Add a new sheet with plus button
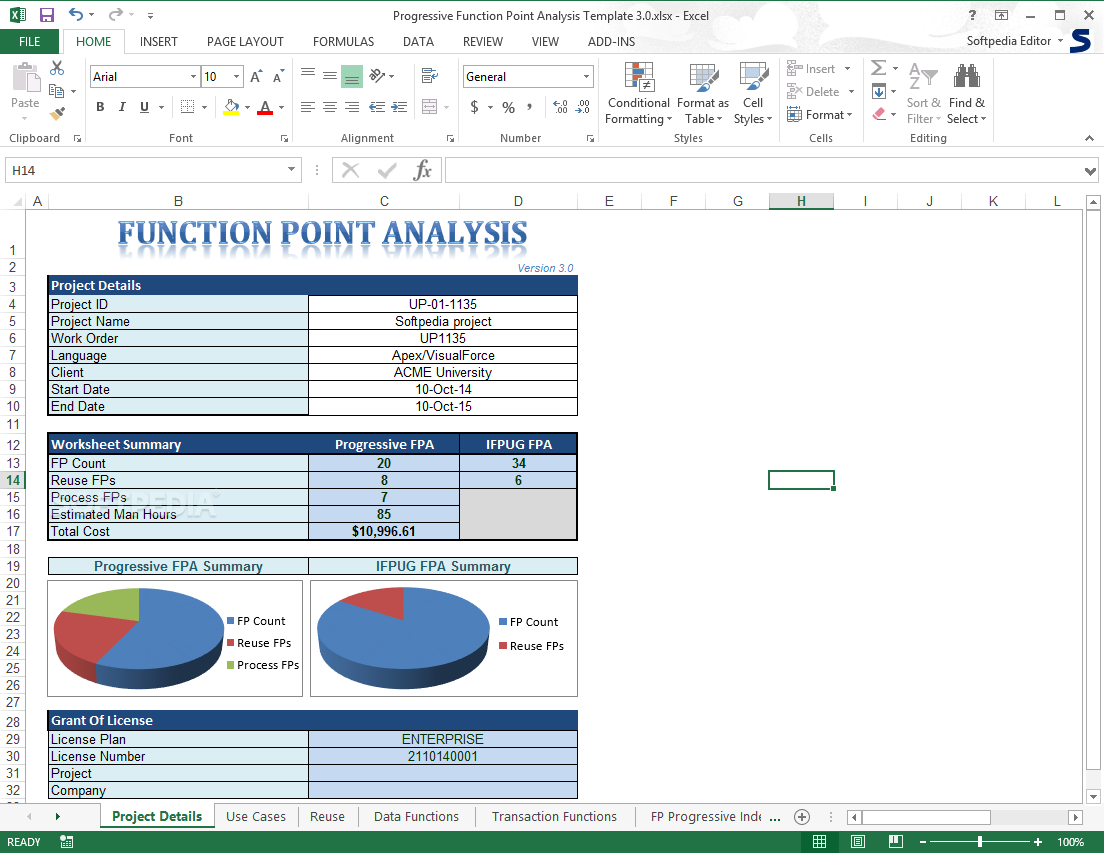Viewport: 1104px width, 853px height. pos(801,816)
